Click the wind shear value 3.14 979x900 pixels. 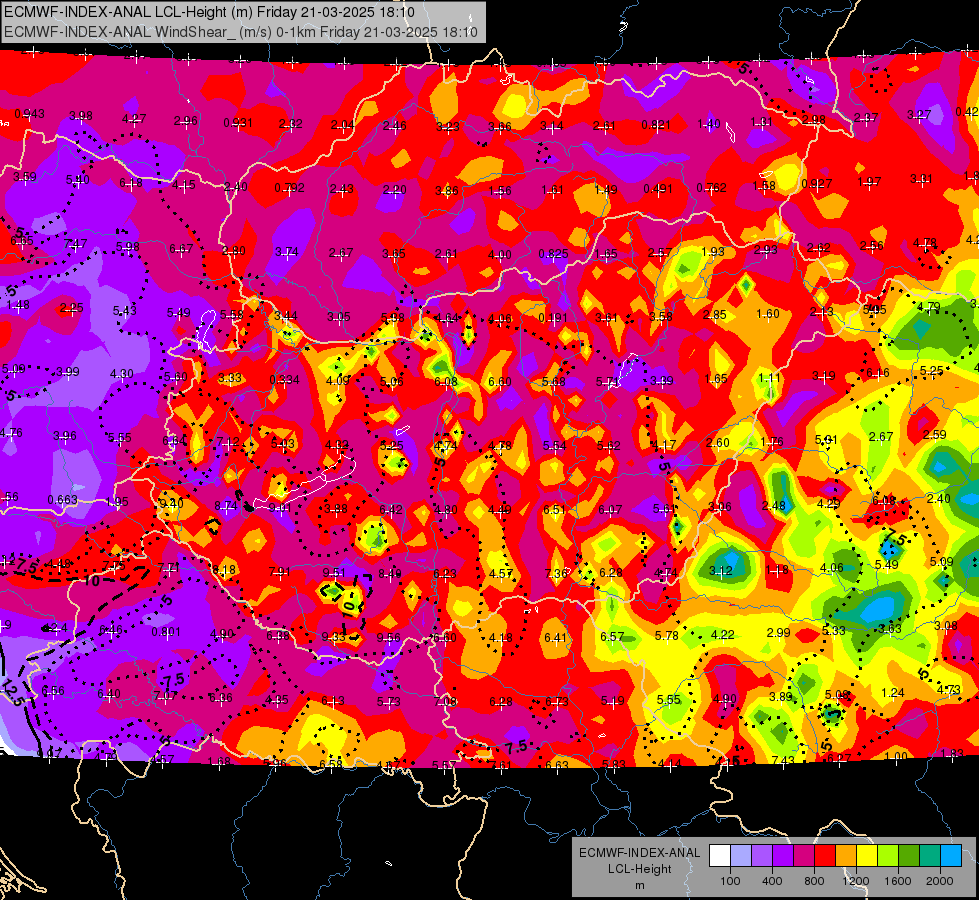pyautogui.click(x=552, y=126)
